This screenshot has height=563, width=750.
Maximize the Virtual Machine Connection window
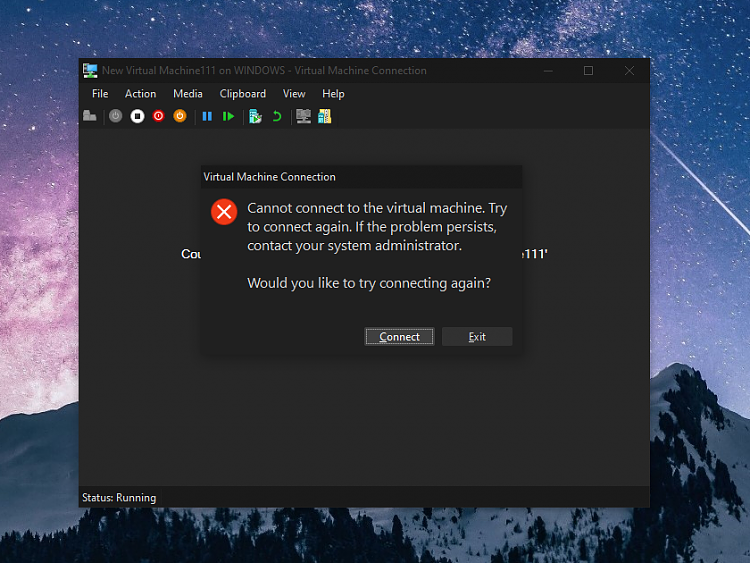pos(588,71)
